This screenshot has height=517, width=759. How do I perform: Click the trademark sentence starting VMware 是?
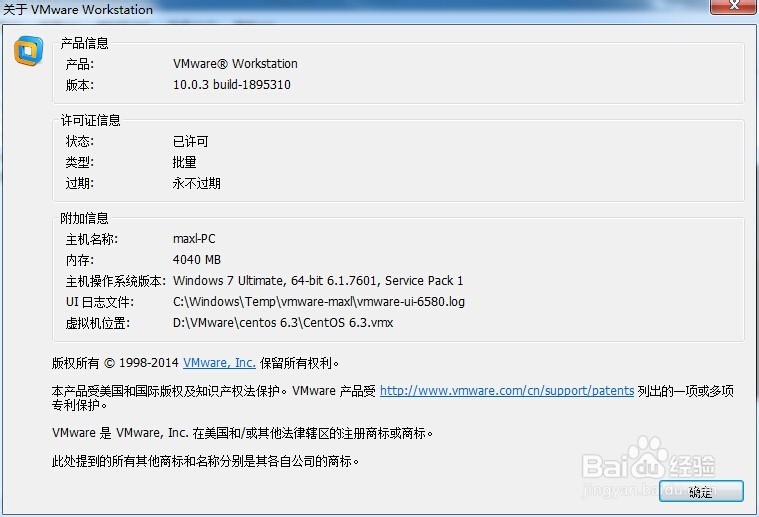[243, 433]
